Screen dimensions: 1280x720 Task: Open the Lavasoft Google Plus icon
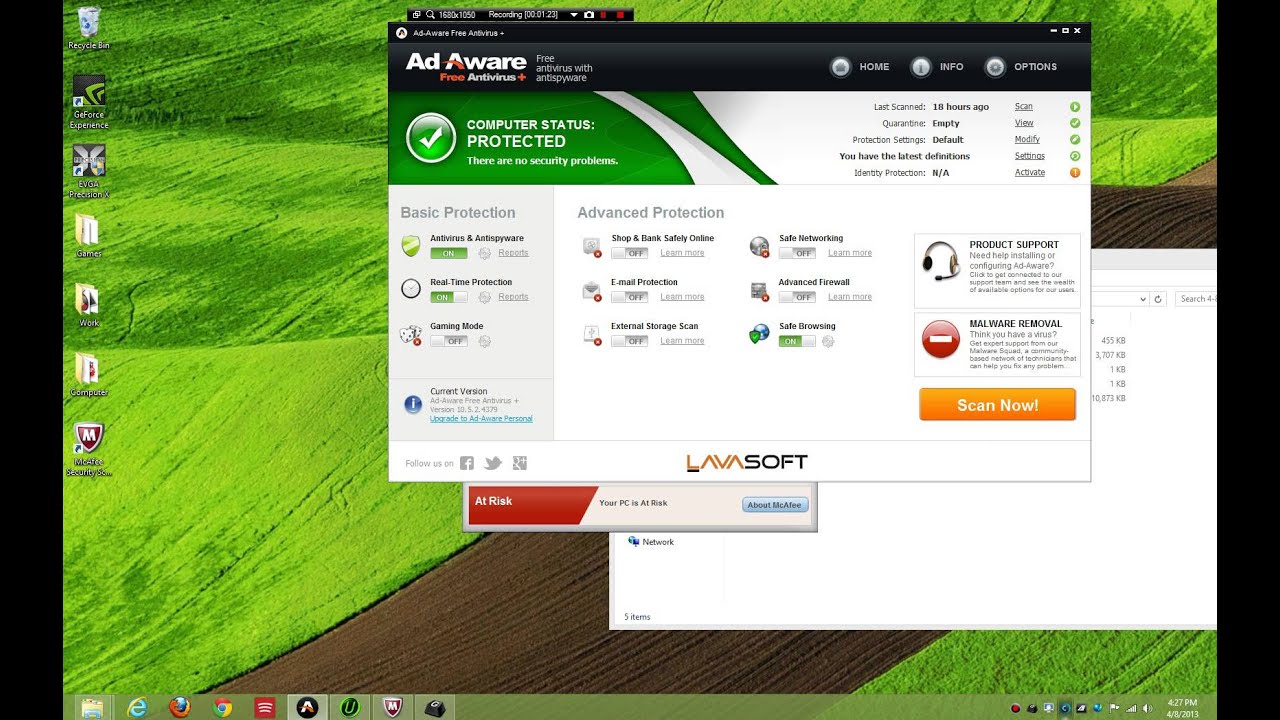(519, 463)
